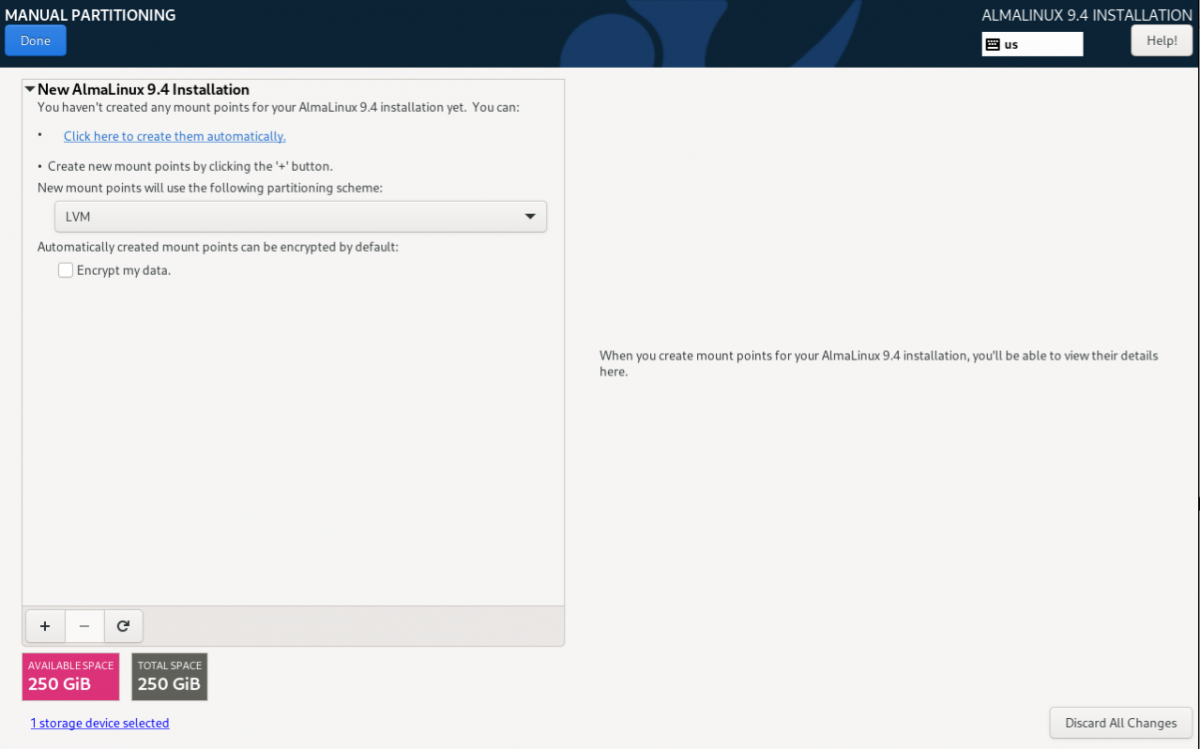Screen dimensions: 1200x749
Task: Click the link to create mount points automatically
Action: click(x=174, y=136)
